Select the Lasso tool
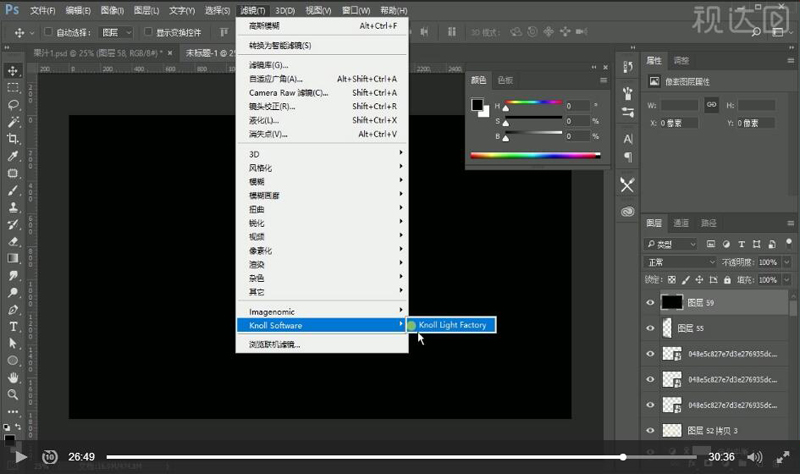800x474 pixels. [13, 105]
